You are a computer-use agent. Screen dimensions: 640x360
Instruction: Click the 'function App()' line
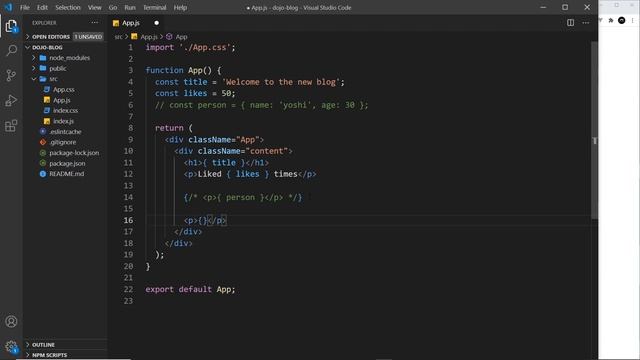183,70
